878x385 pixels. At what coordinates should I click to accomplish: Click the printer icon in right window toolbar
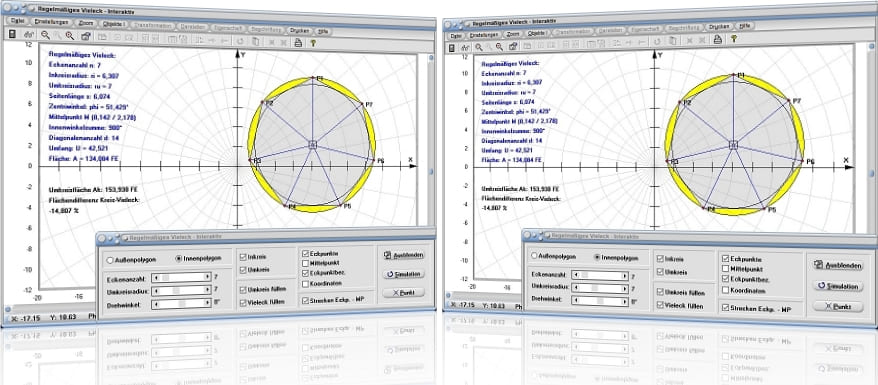[717, 39]
